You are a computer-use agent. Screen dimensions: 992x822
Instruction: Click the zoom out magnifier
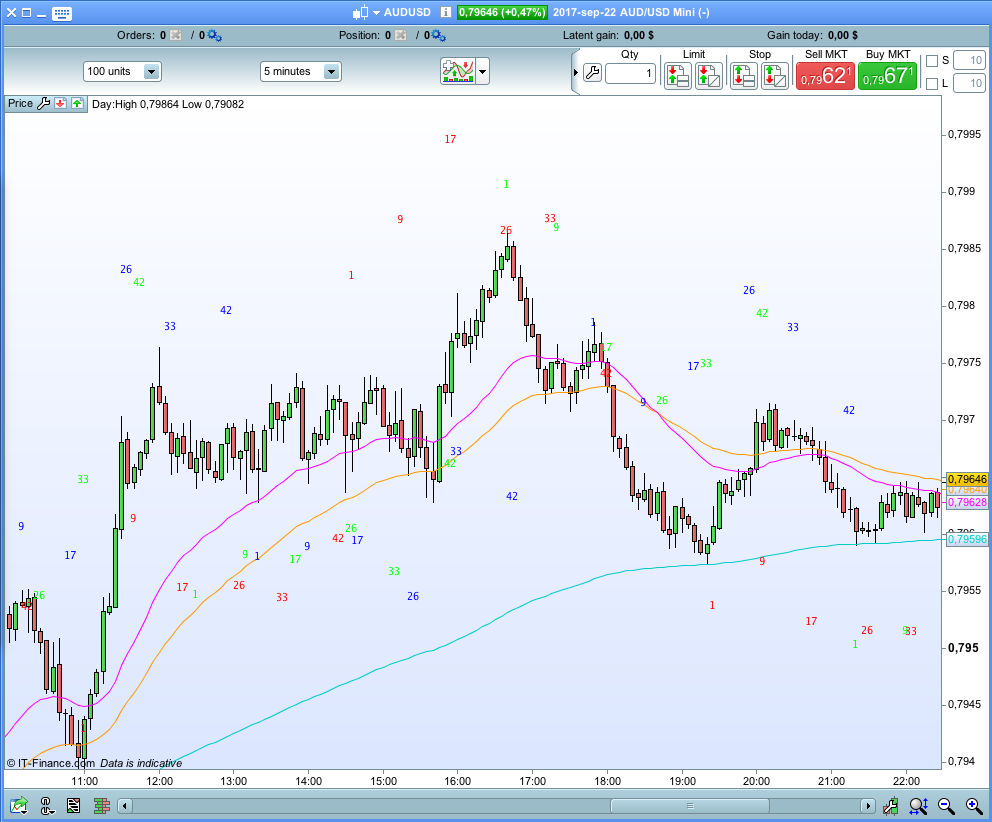click(946, 806)
